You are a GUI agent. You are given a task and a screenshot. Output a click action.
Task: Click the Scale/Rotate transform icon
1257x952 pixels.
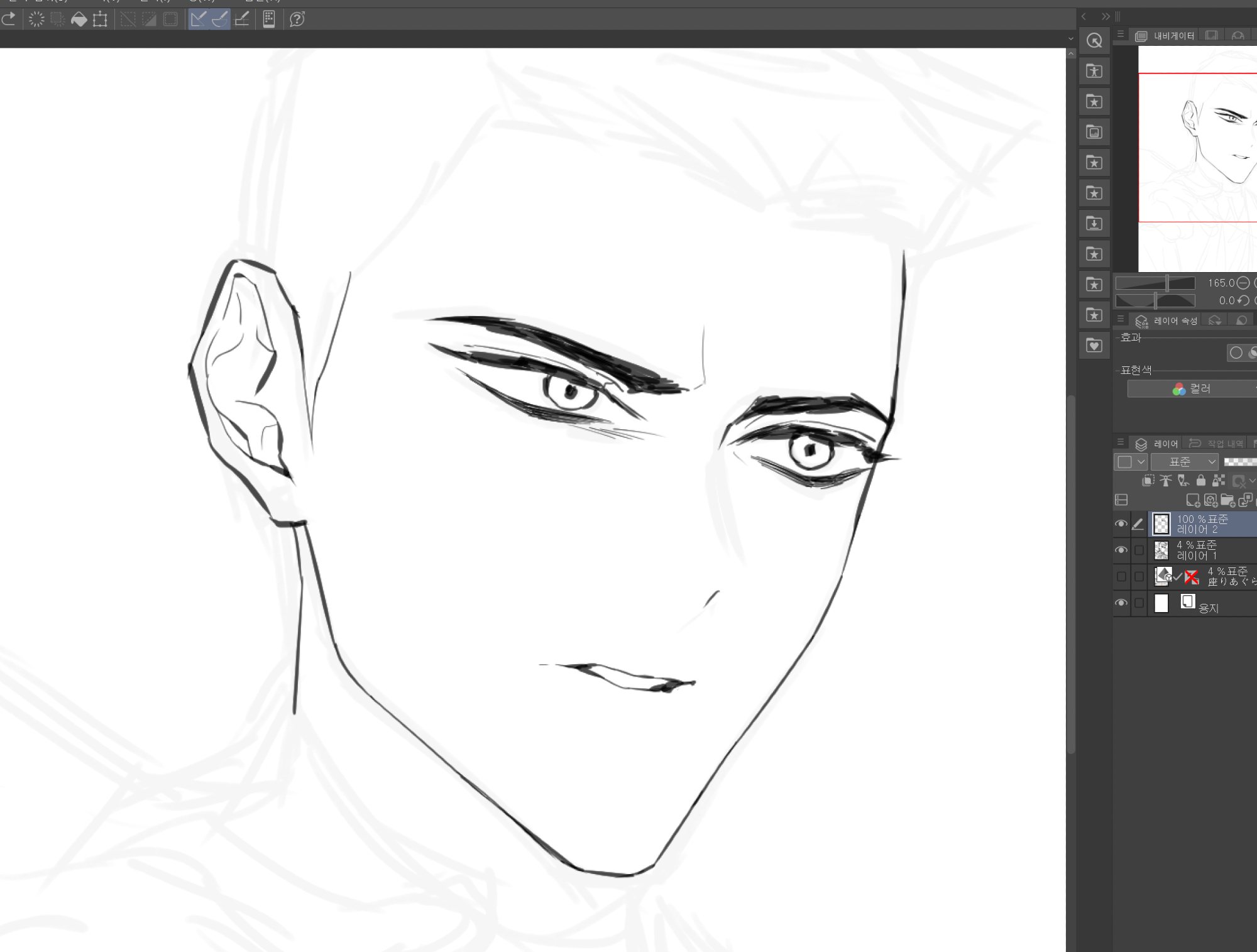click(x=100, y=19)
